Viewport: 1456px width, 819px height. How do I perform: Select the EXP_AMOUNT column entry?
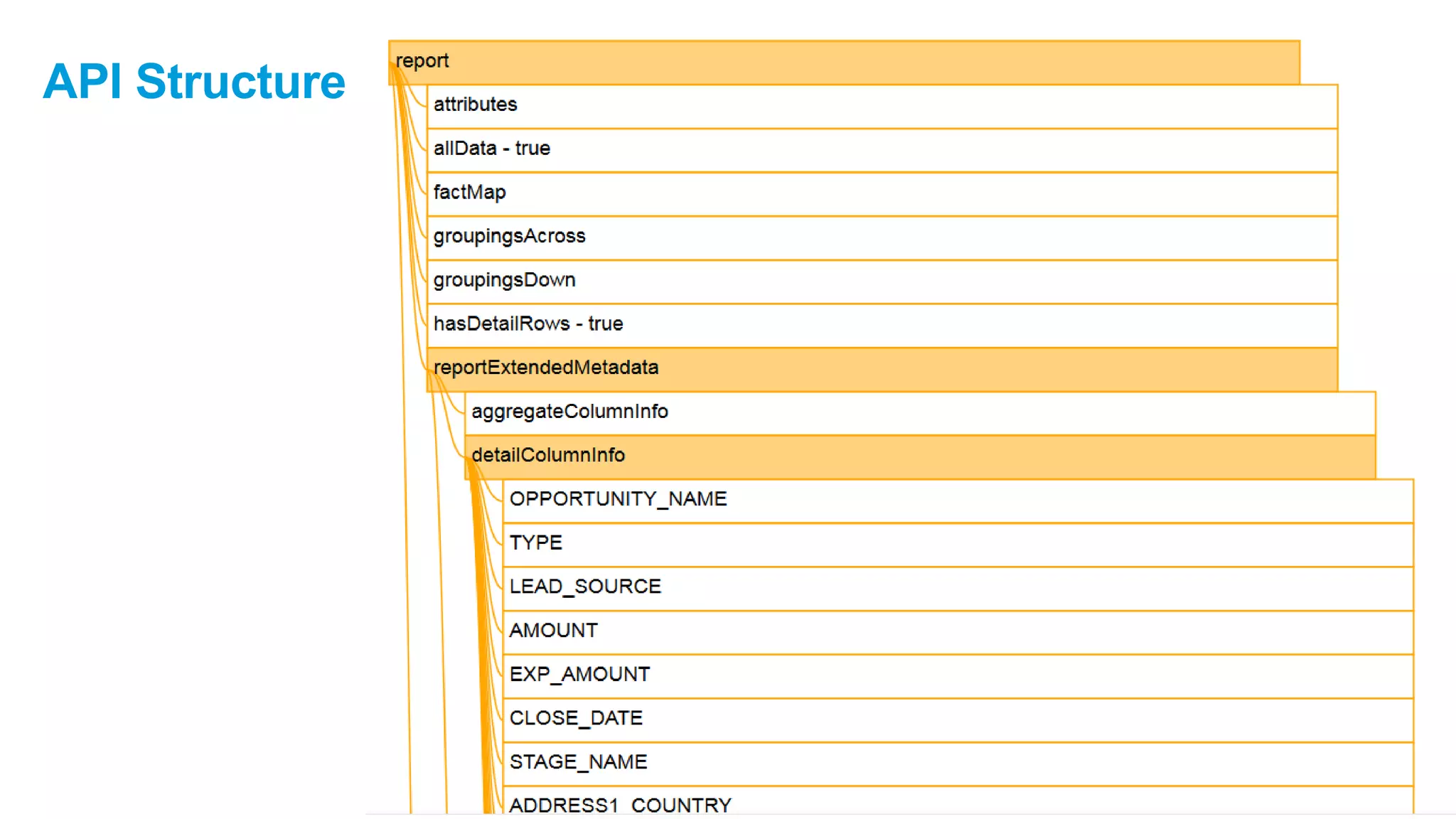click(x=958, y=677)
